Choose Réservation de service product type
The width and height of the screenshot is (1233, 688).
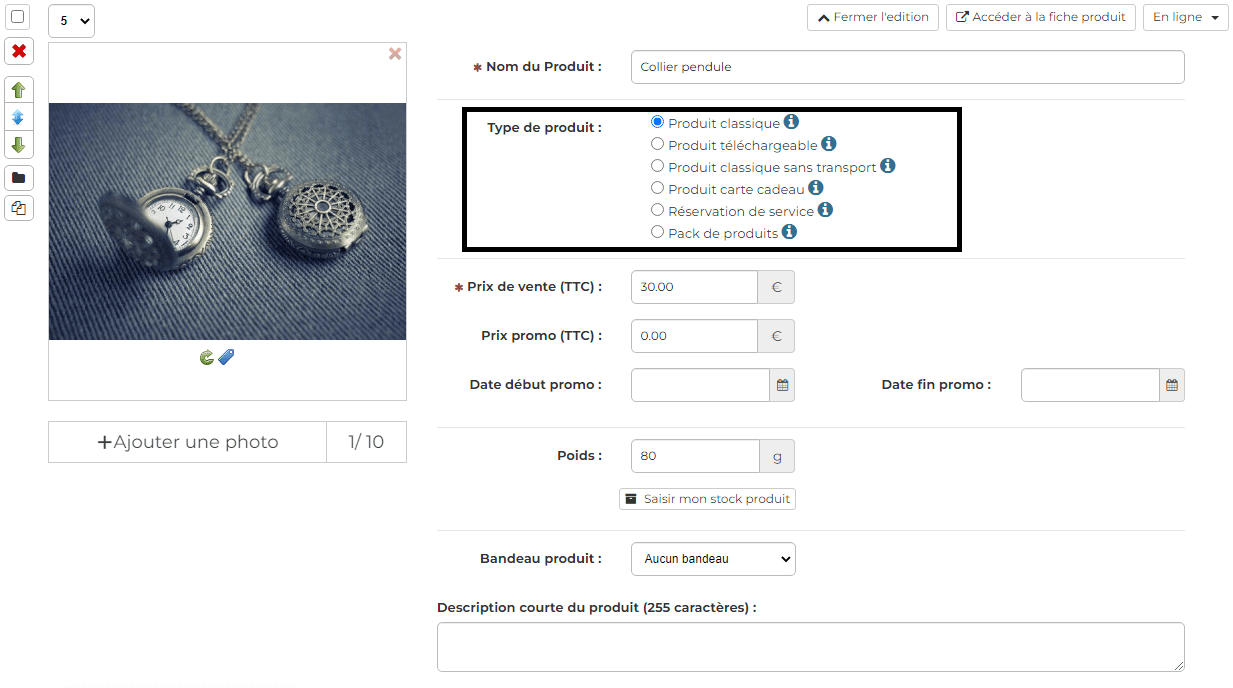click(x=658, y=210)
